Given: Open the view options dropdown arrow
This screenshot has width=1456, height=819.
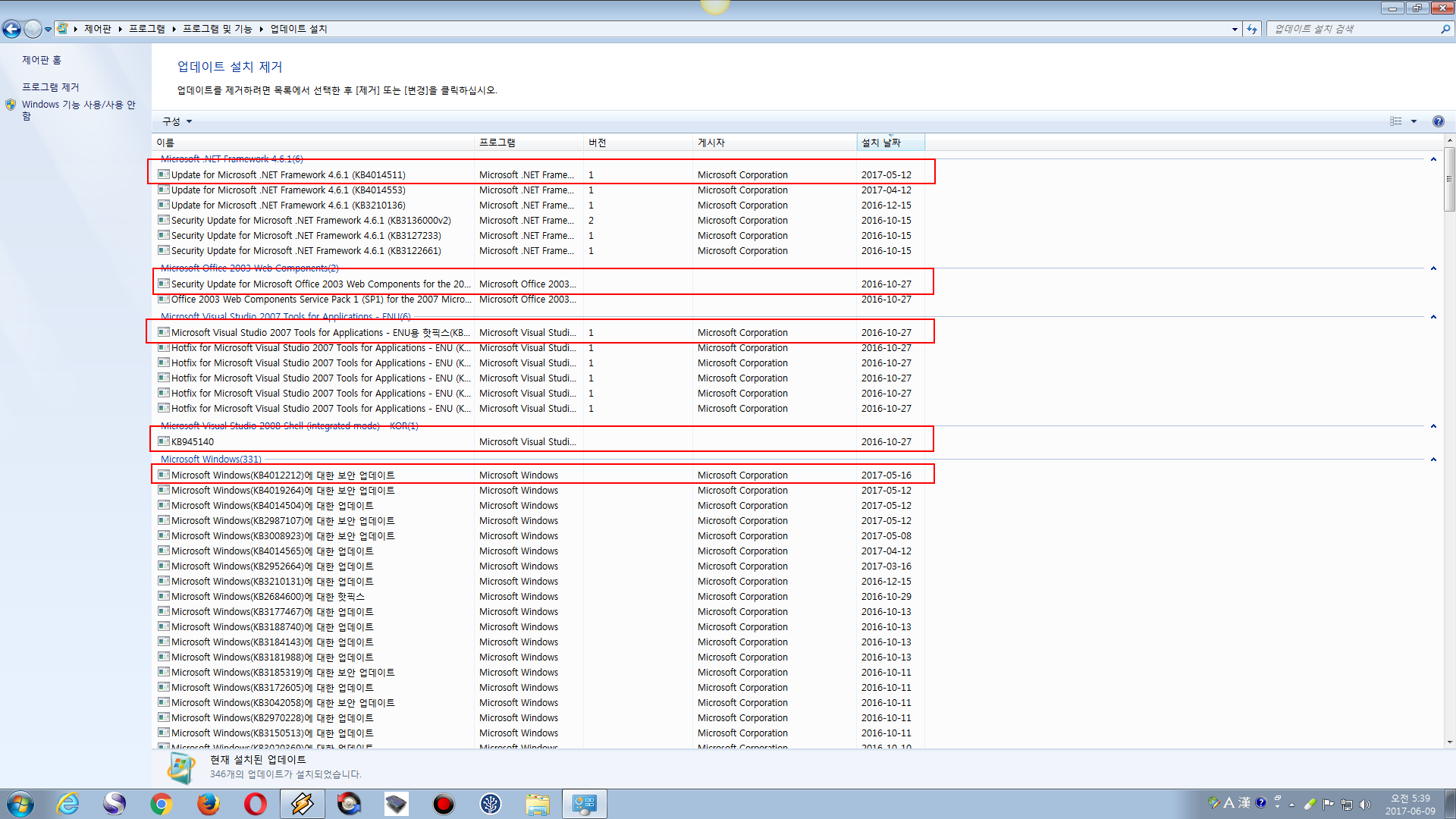Looking at the screenshot, I should pyautogui.click(x=1414, y=121).
